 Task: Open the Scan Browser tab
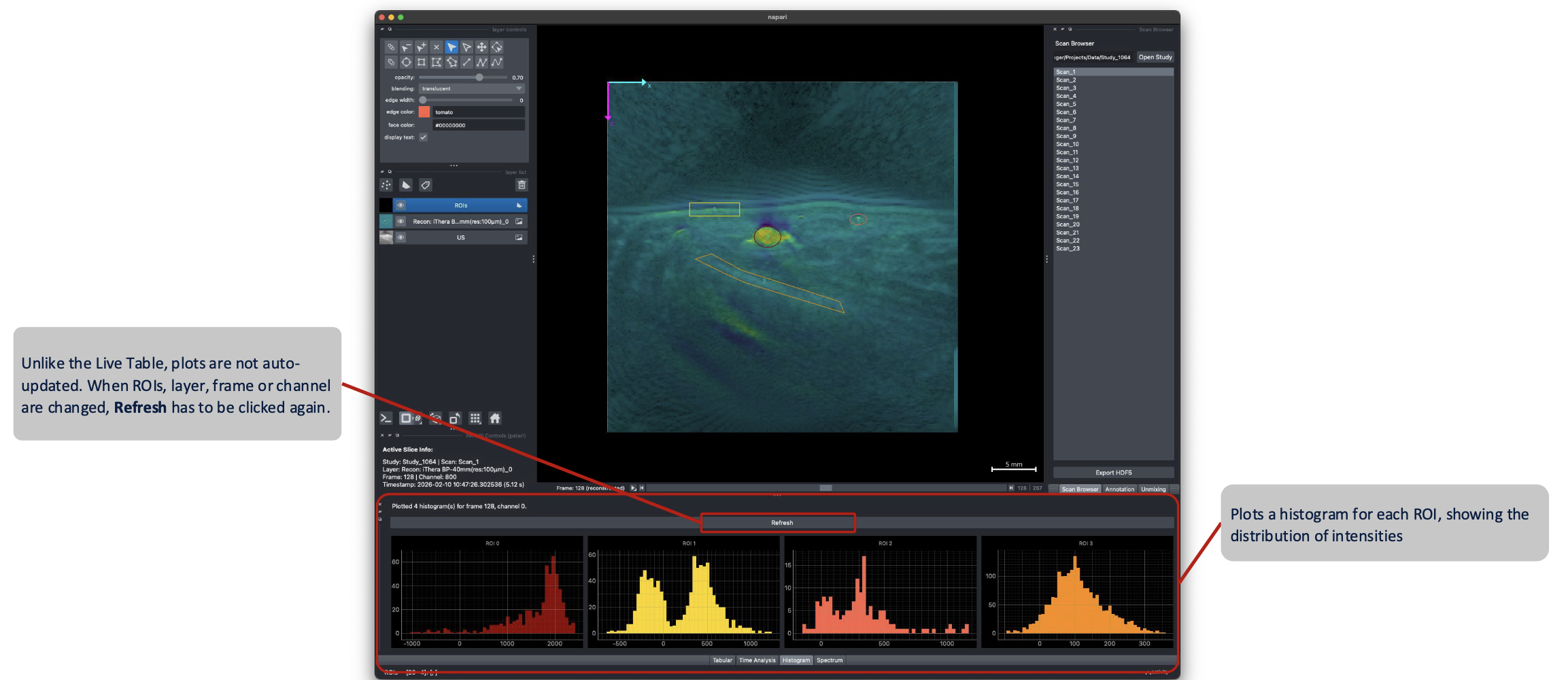1080,489
